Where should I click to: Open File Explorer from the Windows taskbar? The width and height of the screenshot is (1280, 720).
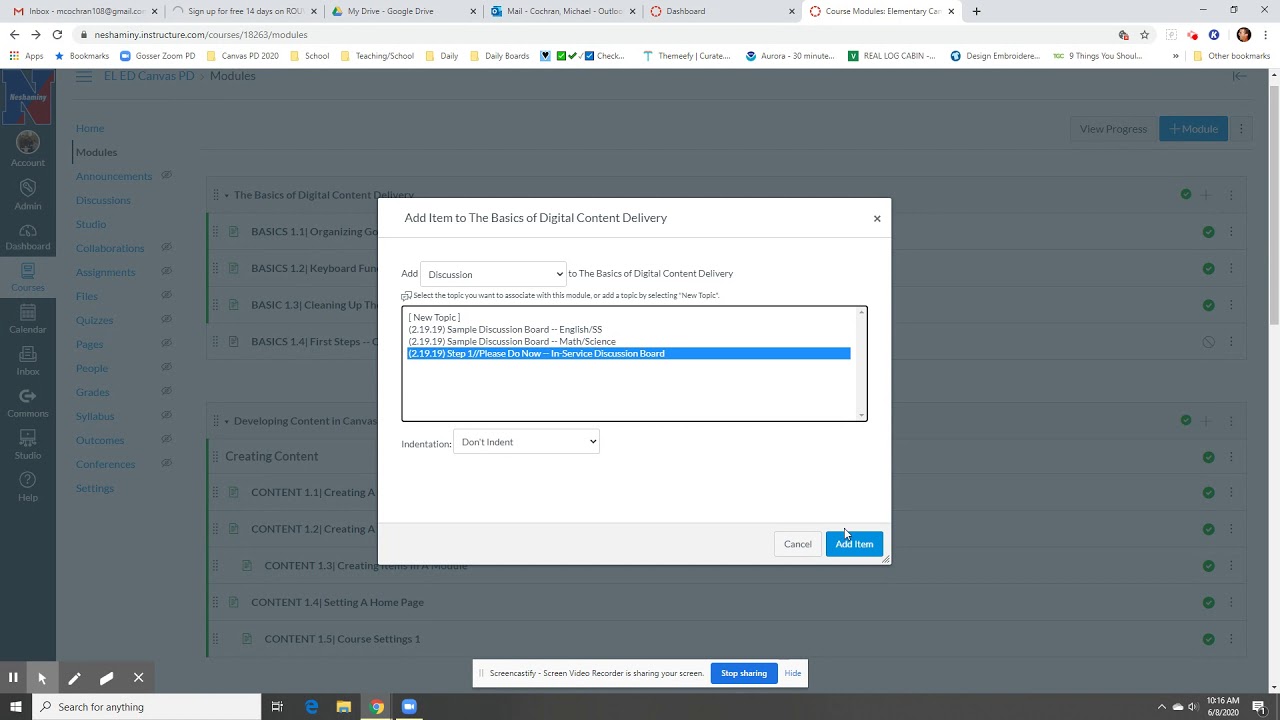pyautogui.click(x=343, y=707)
